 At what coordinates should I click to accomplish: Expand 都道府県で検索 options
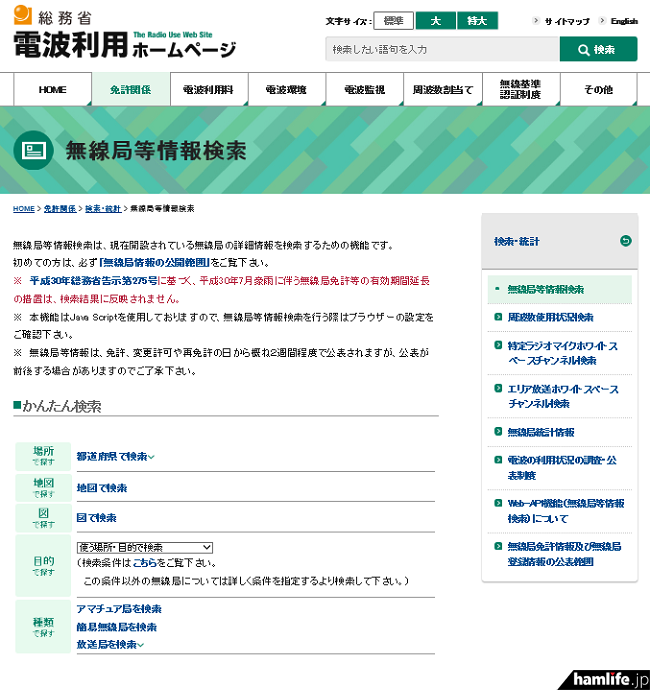pos(116,457)
